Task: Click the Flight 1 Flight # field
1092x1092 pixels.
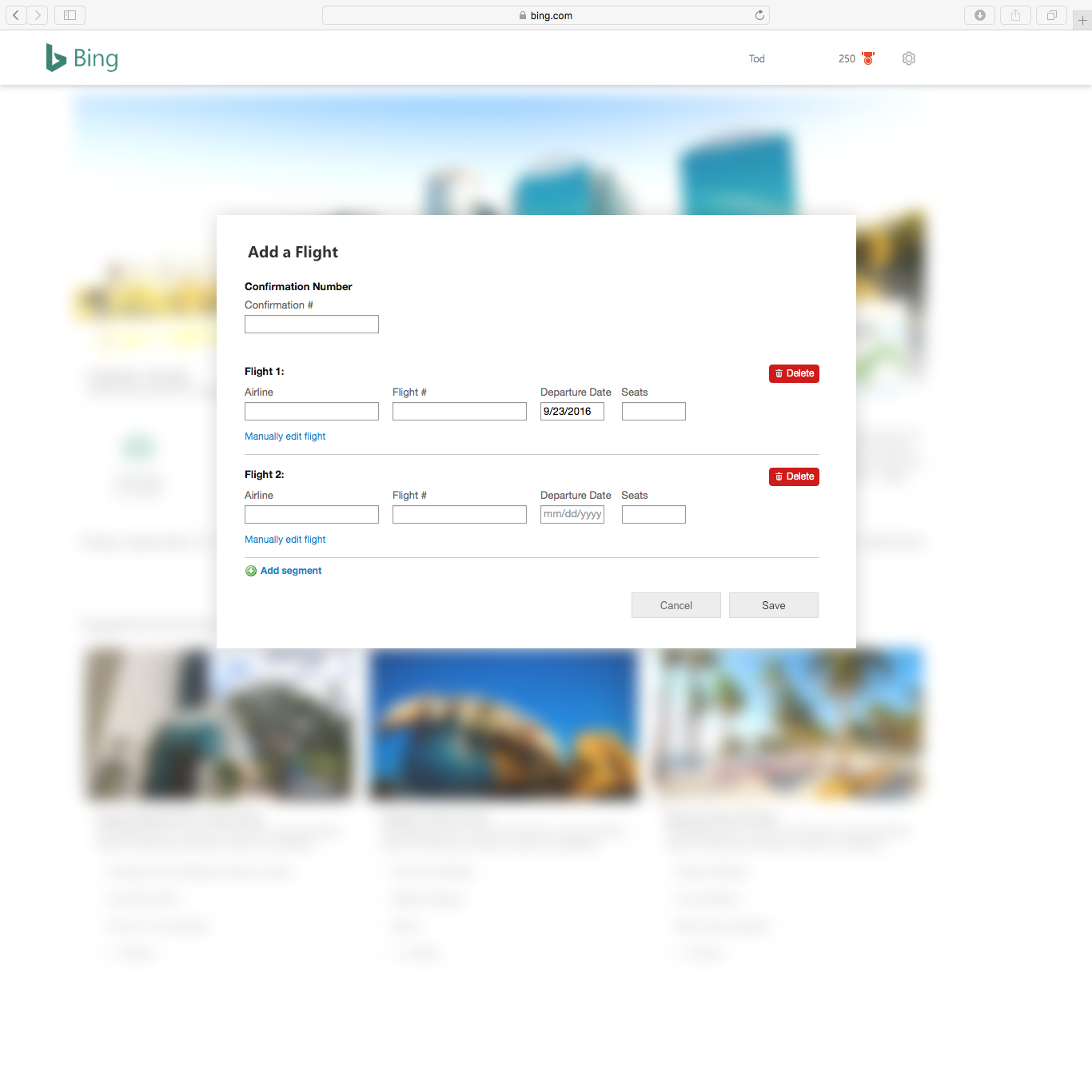Action: click(x=460, y=411)
